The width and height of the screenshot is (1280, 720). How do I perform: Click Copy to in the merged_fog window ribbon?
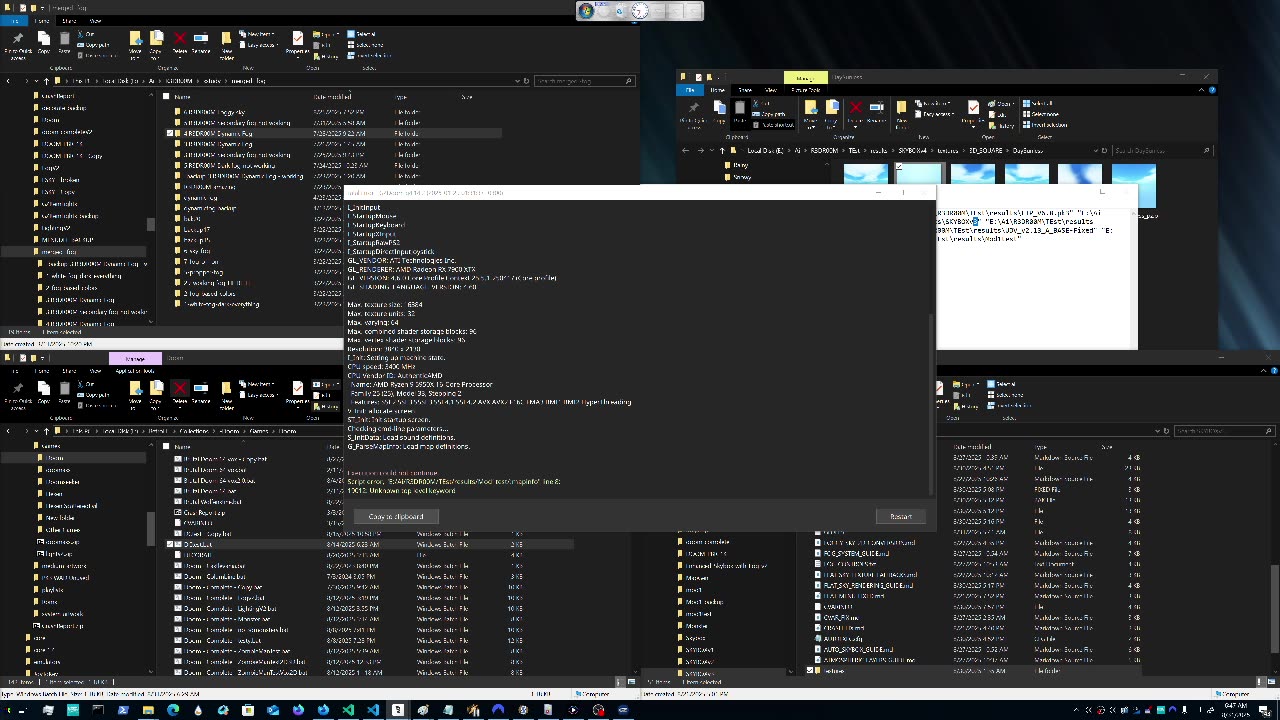156,45
